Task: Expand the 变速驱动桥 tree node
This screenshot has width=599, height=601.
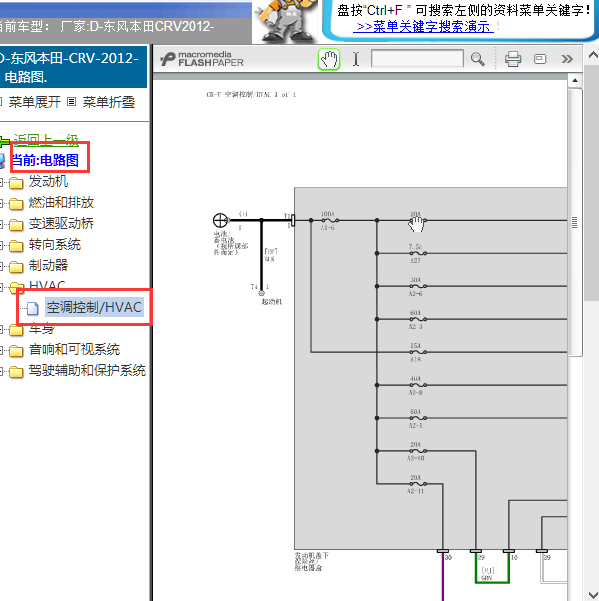Action: (x=1, y=225)
